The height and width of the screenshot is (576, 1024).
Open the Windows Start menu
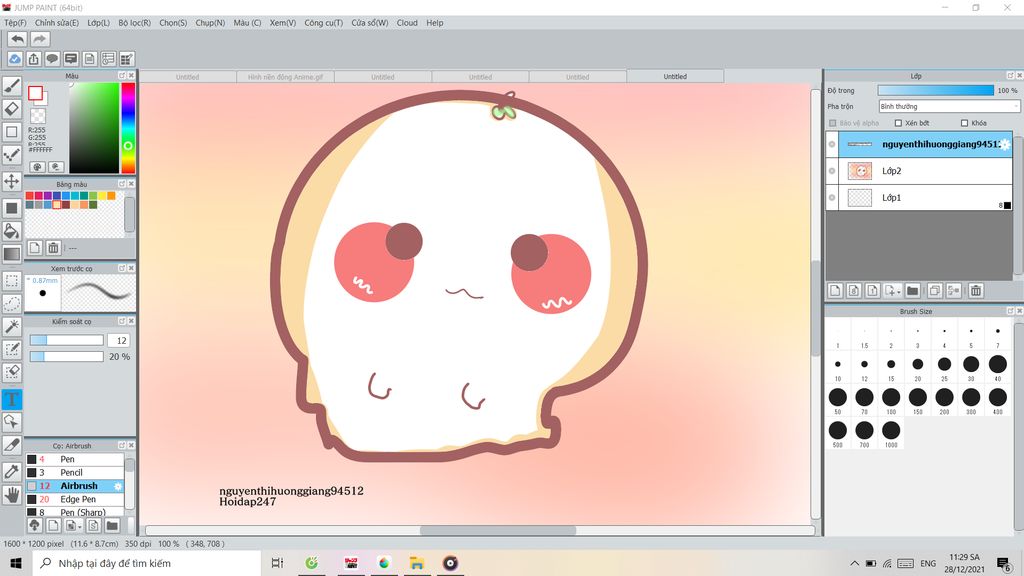point(16,563)
